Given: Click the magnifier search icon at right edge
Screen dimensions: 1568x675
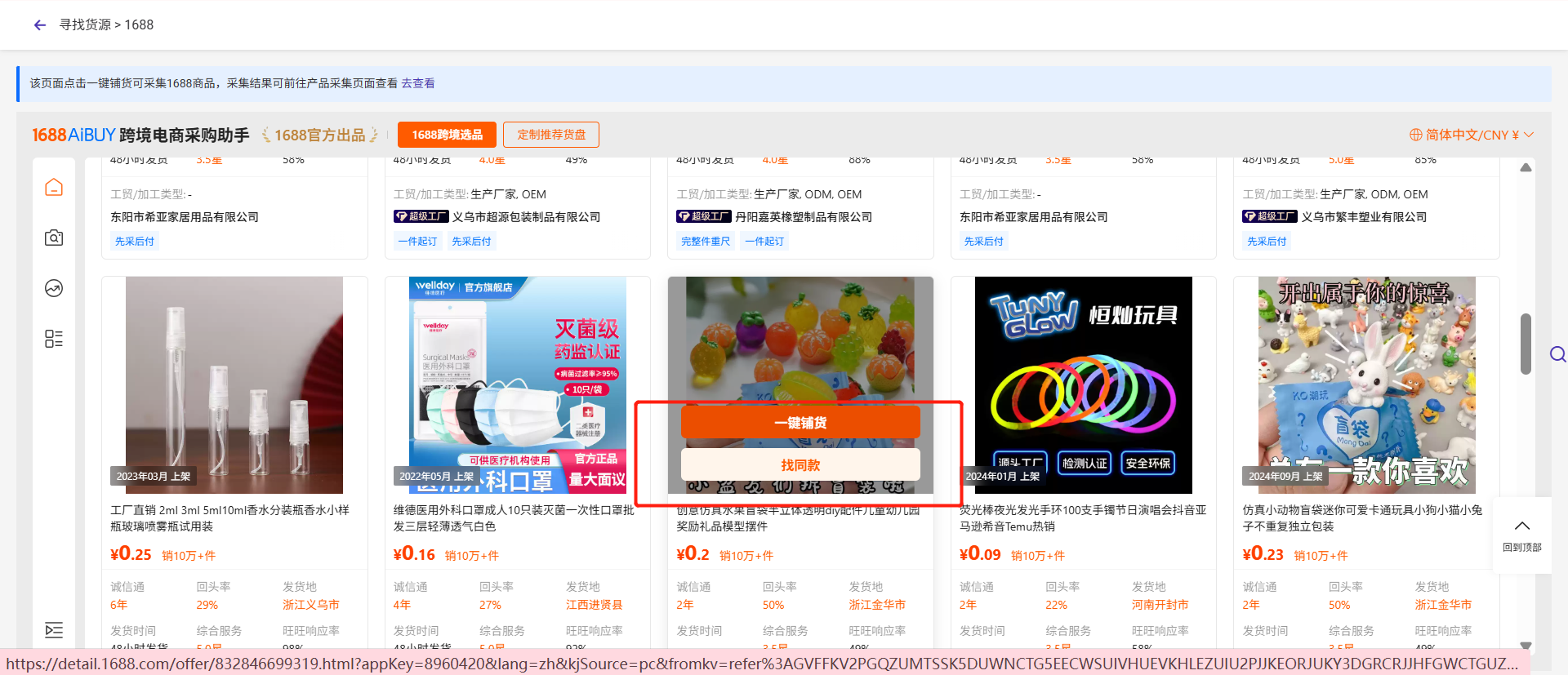Looking at the screenshot, I should 1557,354.
